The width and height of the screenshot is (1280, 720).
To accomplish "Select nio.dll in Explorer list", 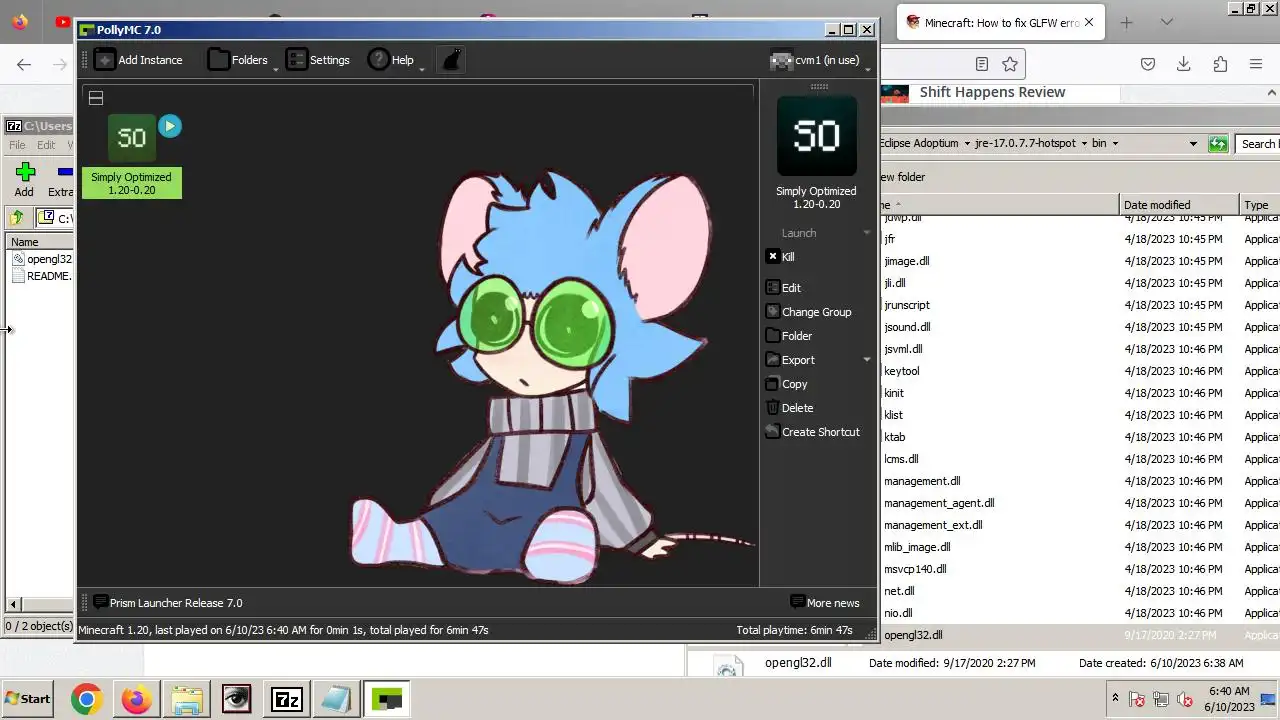I will tap(898, 613).
